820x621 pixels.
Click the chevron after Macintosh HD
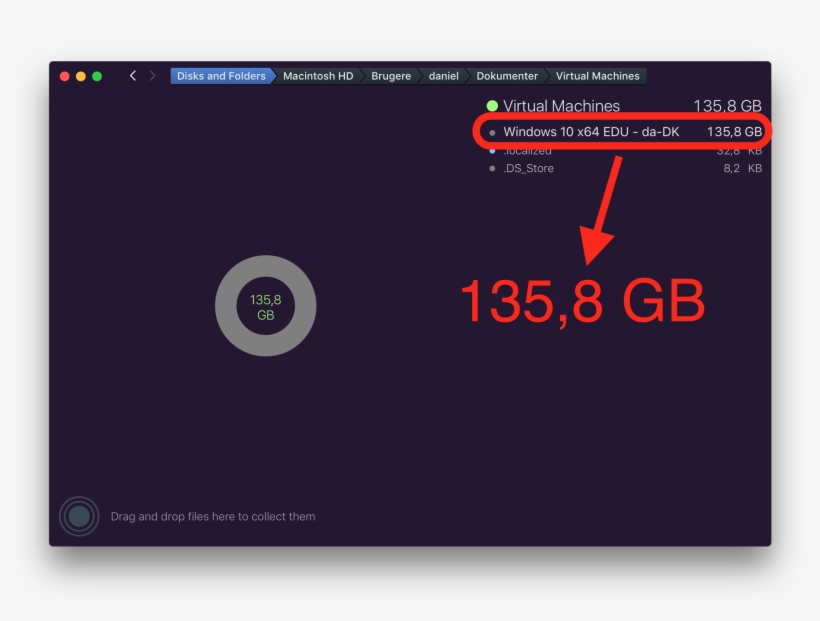362,75
